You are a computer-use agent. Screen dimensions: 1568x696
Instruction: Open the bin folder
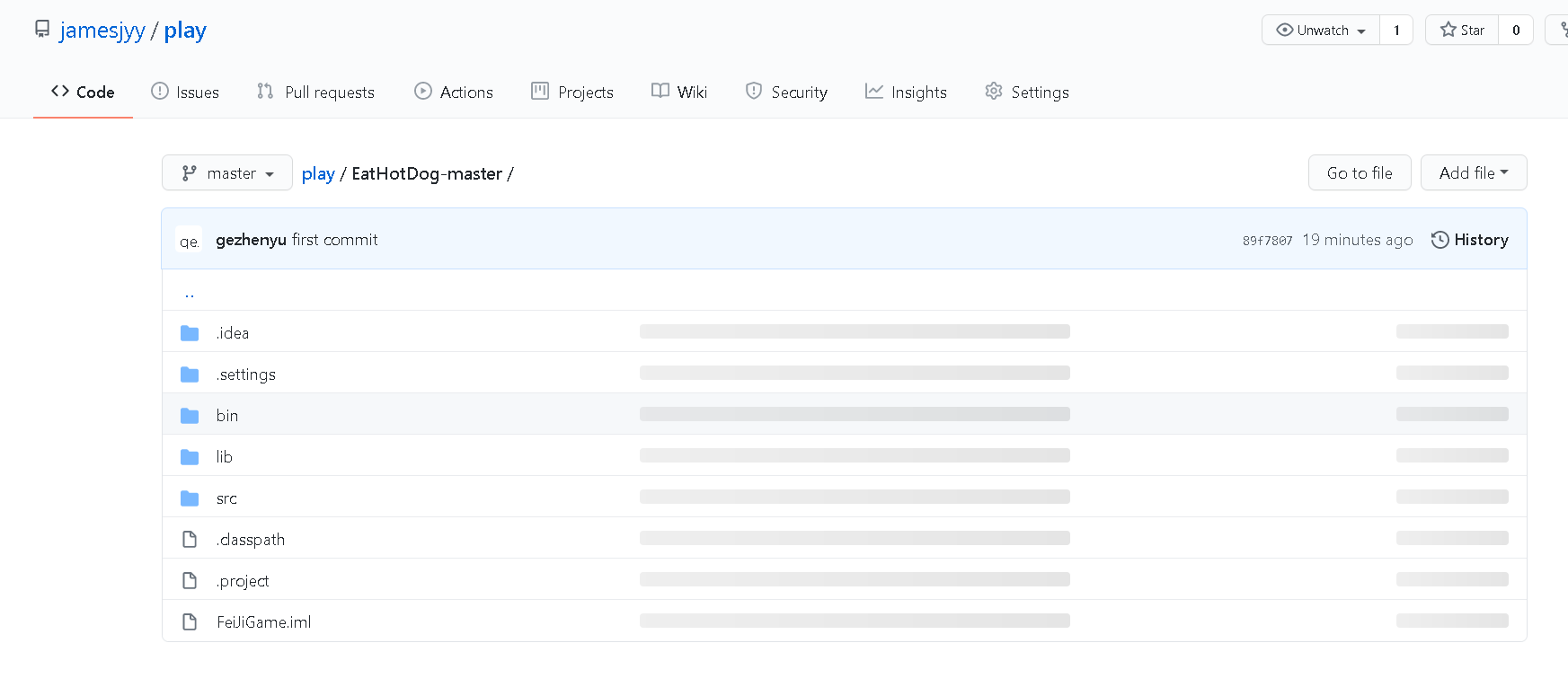coord(227,416)
